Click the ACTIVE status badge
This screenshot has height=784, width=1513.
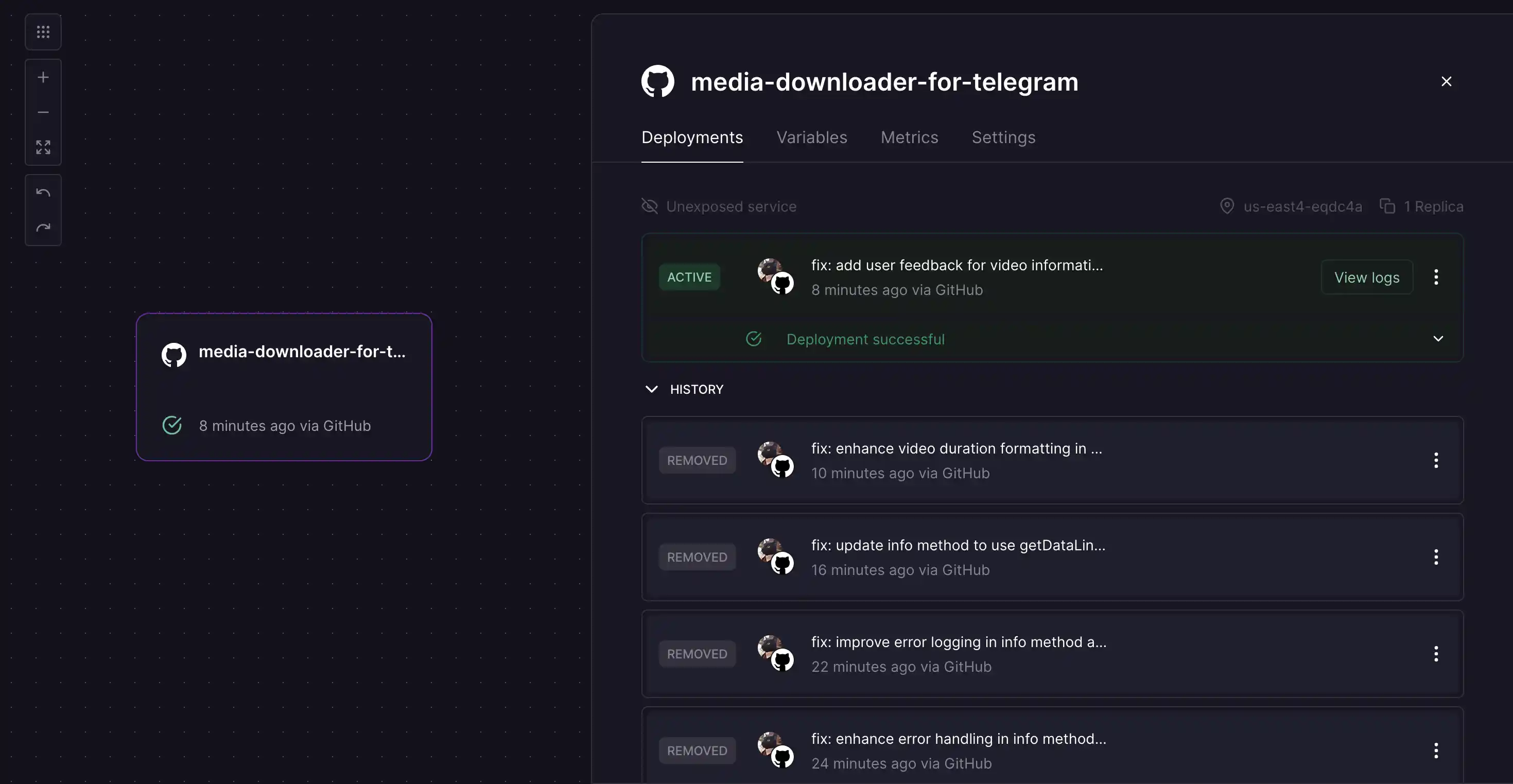689,276
